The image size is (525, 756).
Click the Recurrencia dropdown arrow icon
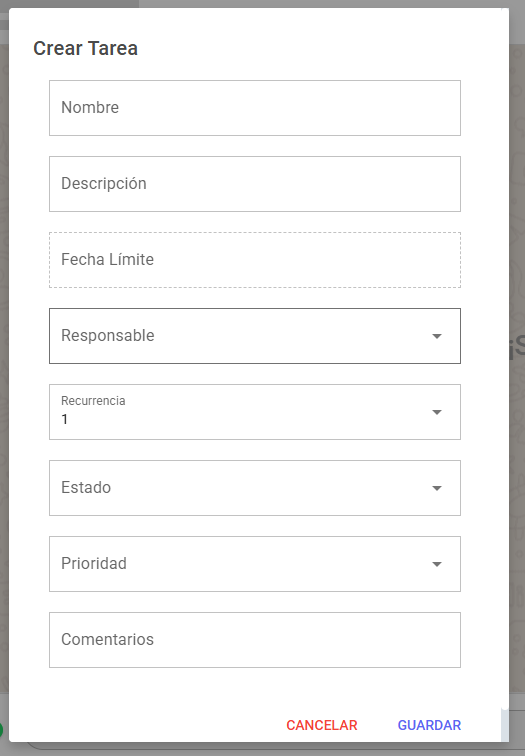click(437, 412)
